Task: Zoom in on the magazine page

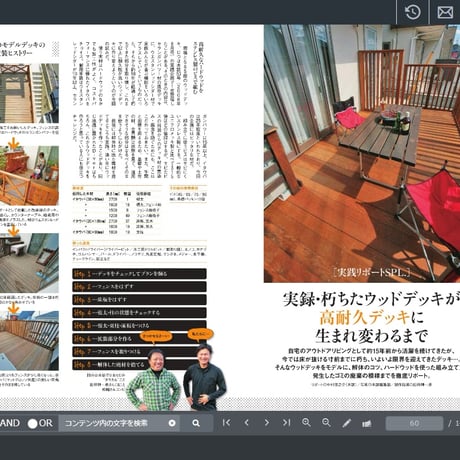Action: (x=306, y=423)
